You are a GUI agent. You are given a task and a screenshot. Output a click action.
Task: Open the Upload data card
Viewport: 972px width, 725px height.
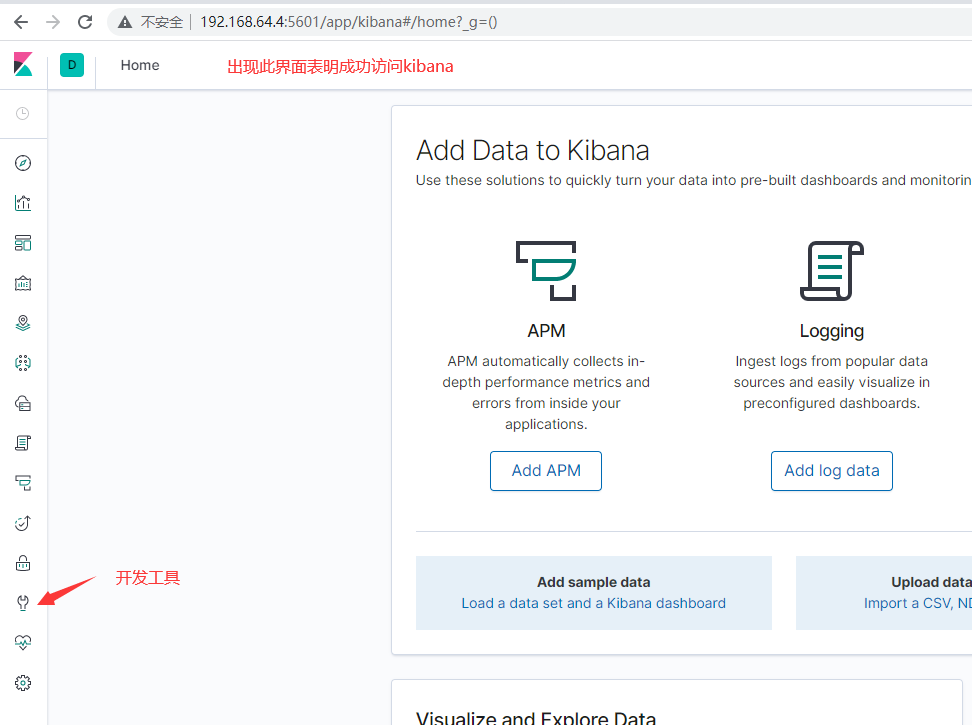click(x=884, y=593)
